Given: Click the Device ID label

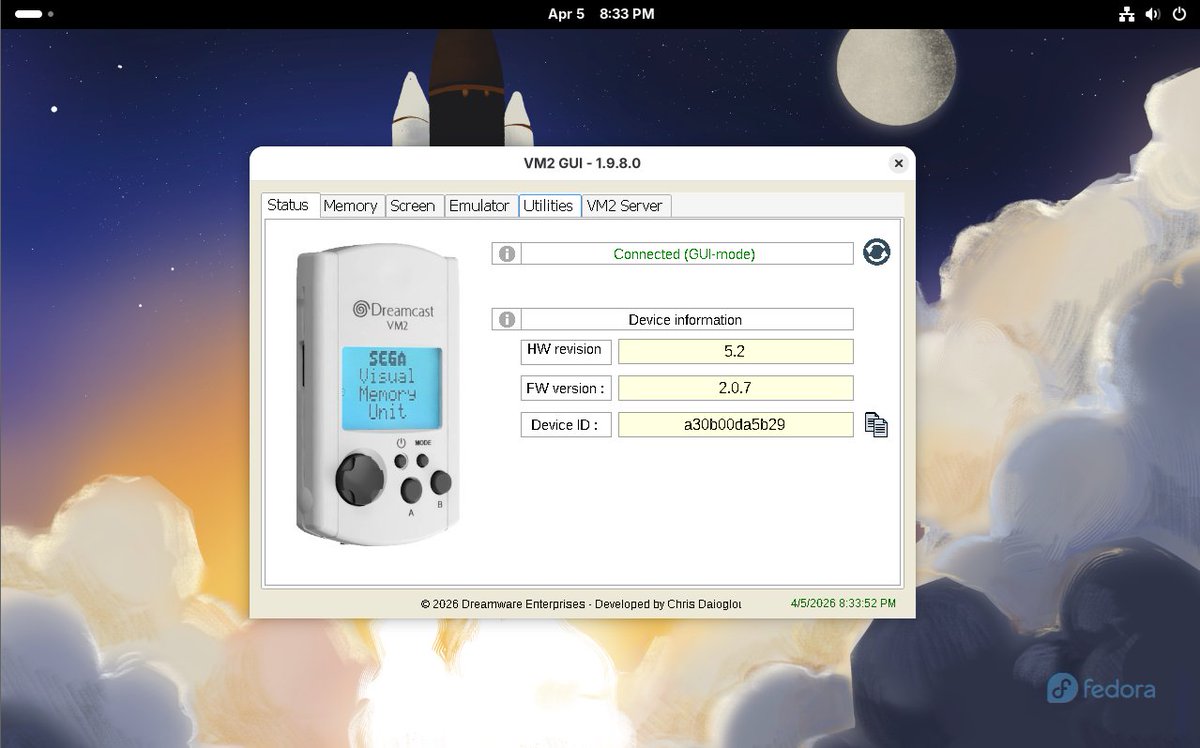Looking at the screenshot, I should (565, 424).
